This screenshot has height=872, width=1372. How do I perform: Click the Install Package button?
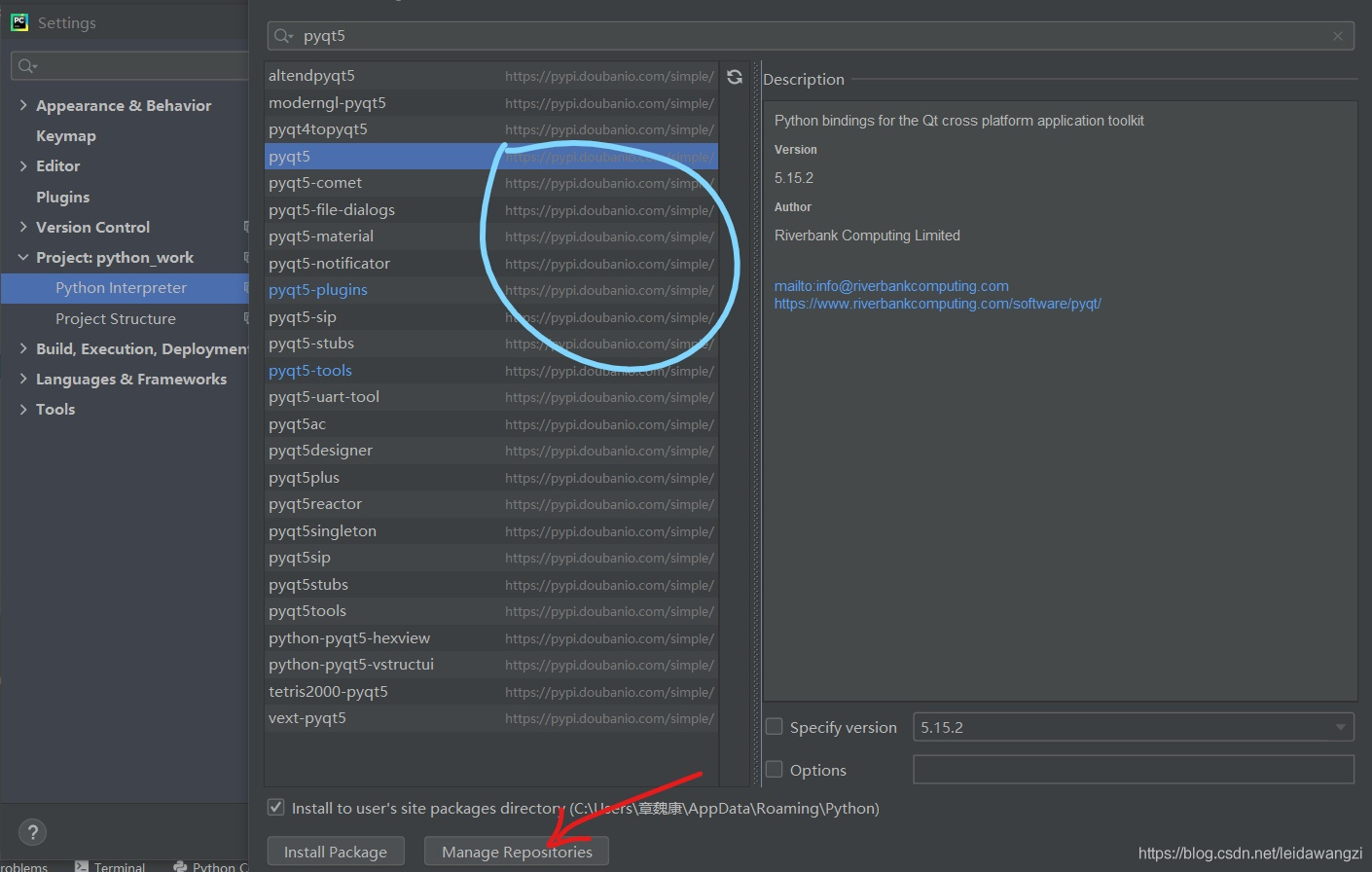(x=336, y=852)
